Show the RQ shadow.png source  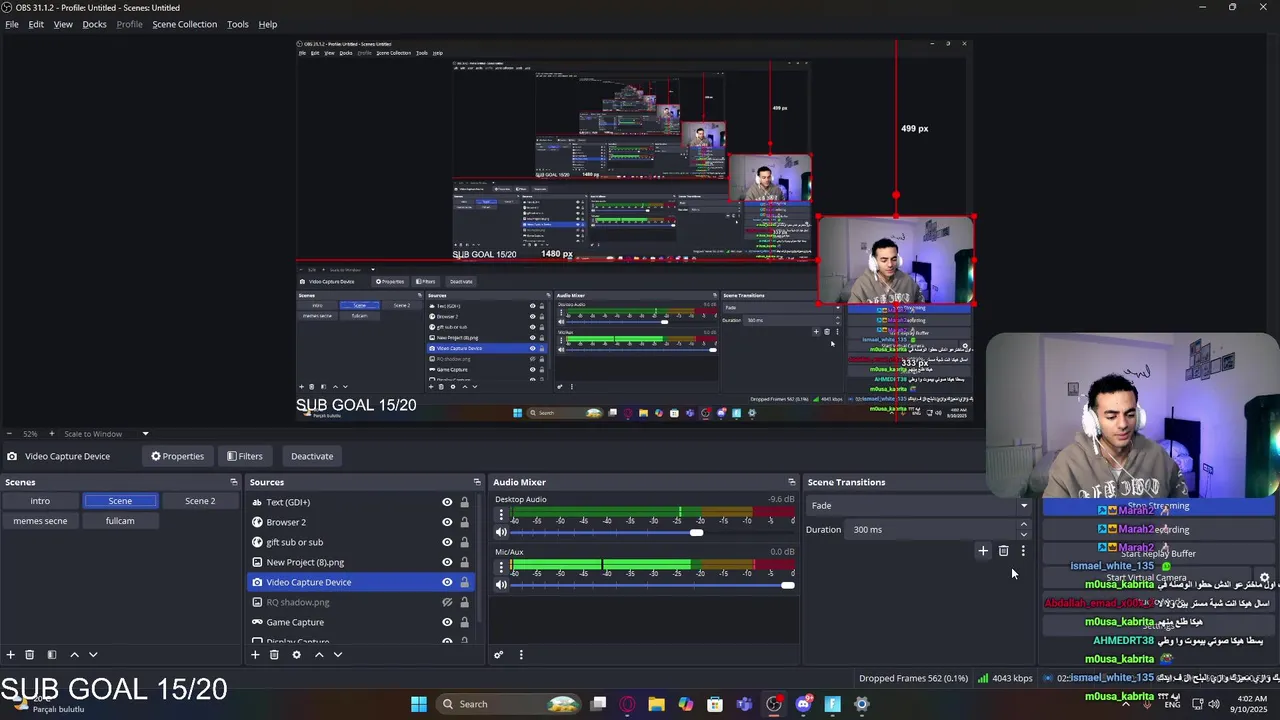(x=447, y=602)
